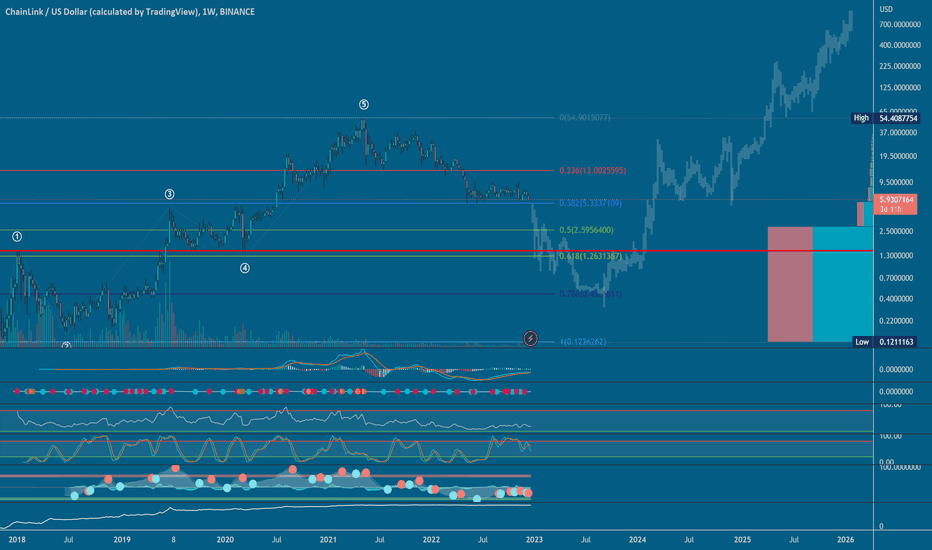Screen dimensions: 932x550
Task: Click the 2024 label on time axis
Action: click(x=637, y=540)
